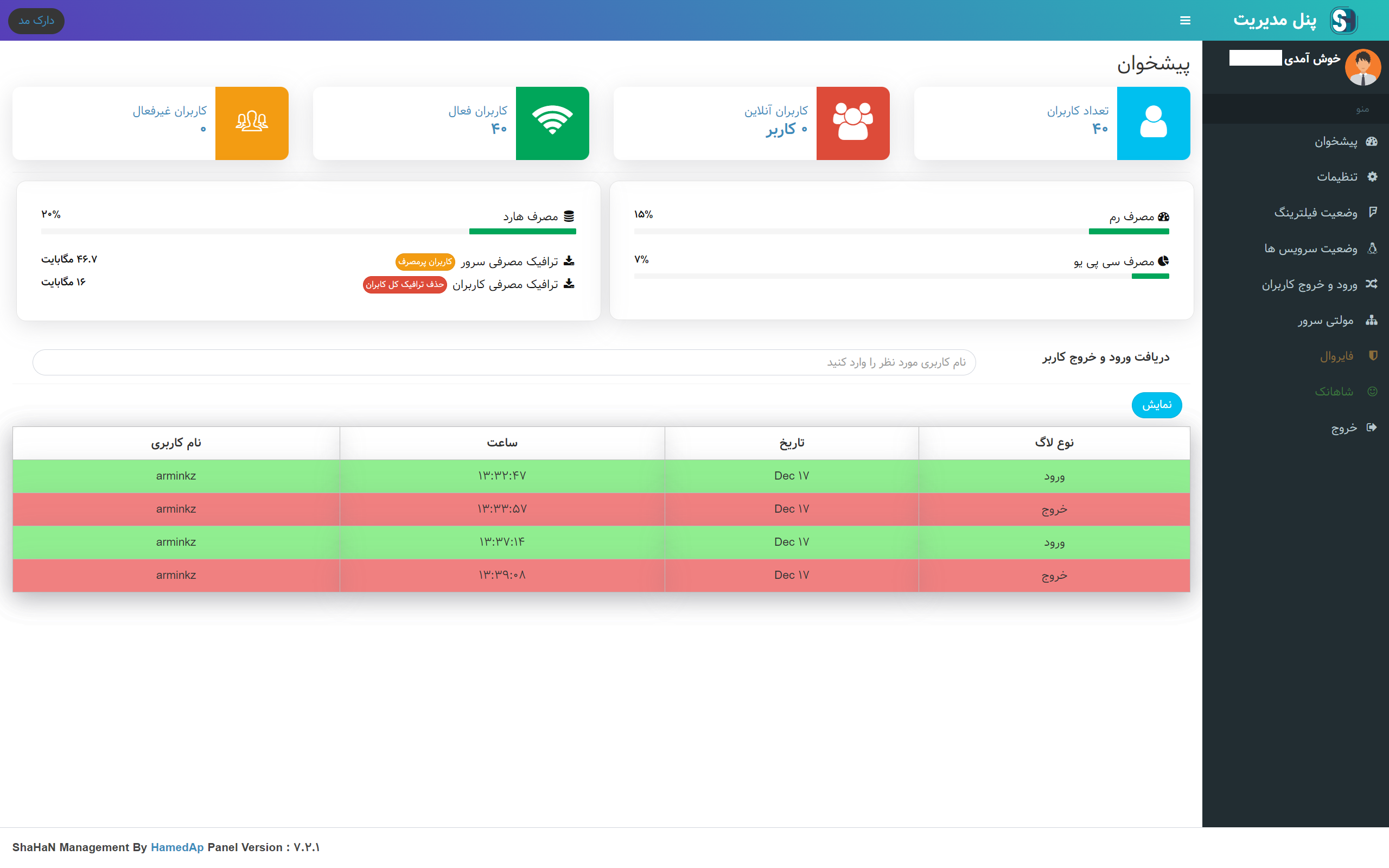Click the orange inactive users icon
Viewport: 1389px width, 868px height.
click(x=251, y=123)
